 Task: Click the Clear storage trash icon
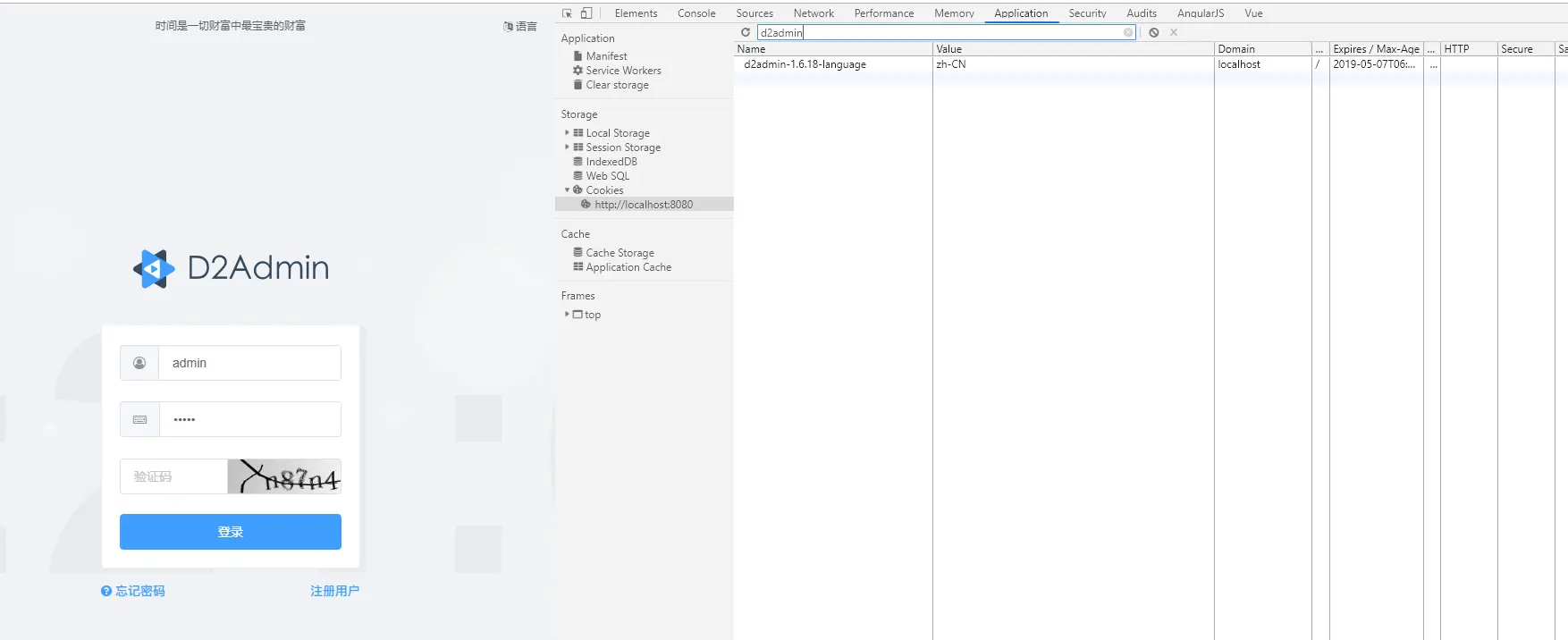(x=577, y=84)
